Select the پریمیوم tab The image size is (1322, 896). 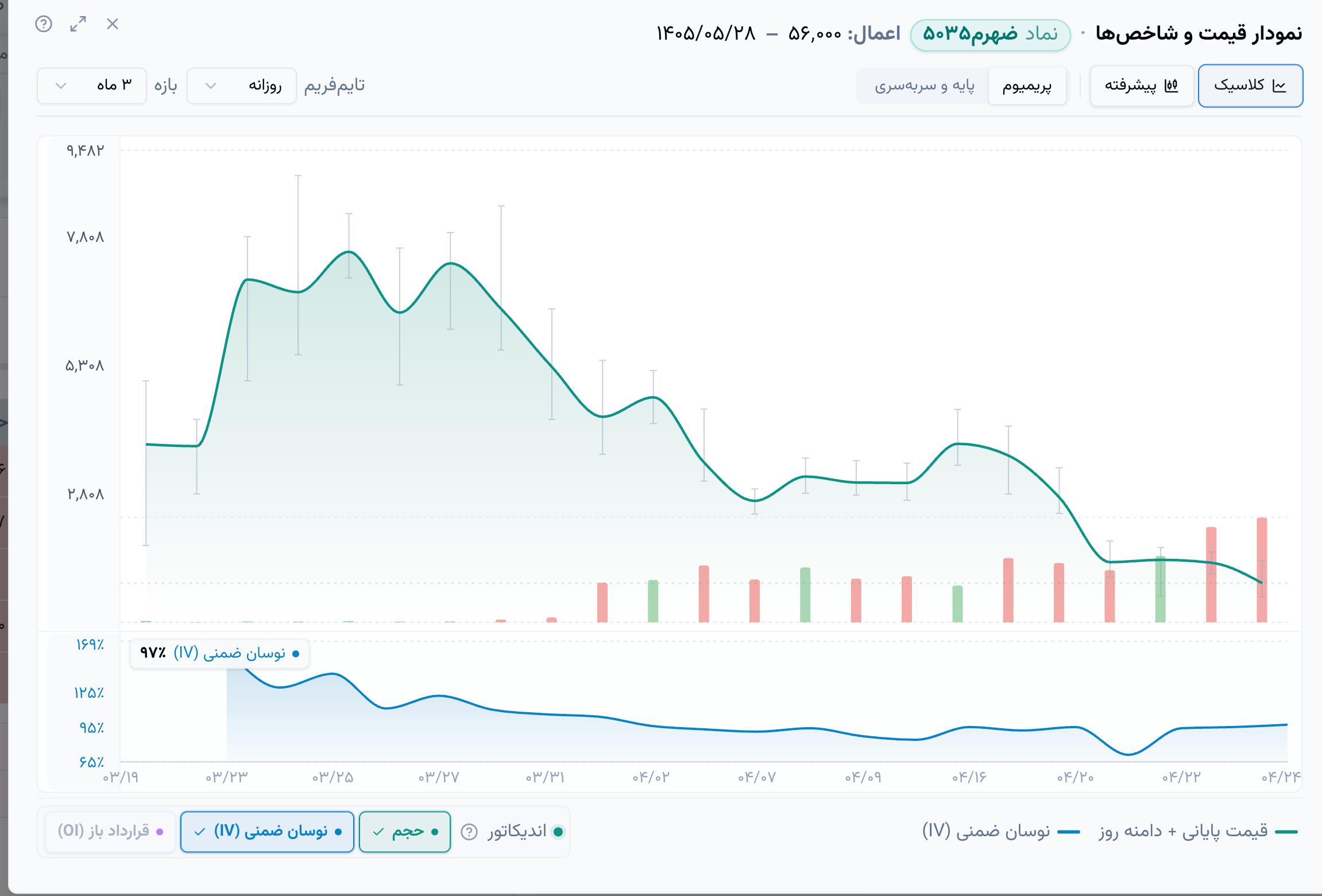tap(1027, 86)
